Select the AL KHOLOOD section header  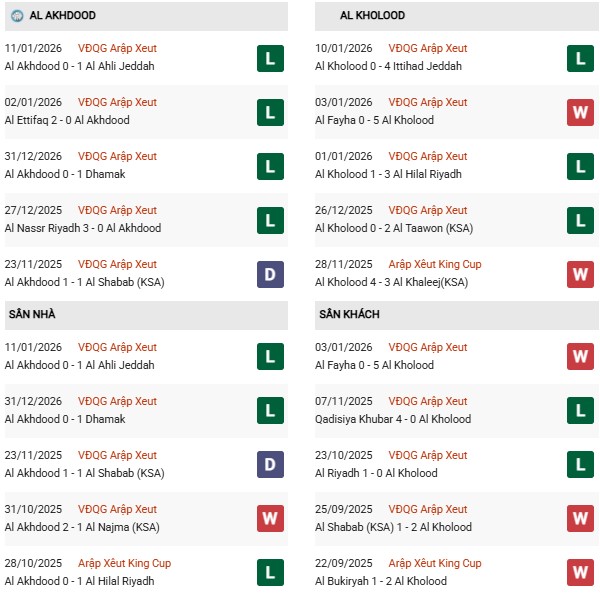[x=373, y=16]
